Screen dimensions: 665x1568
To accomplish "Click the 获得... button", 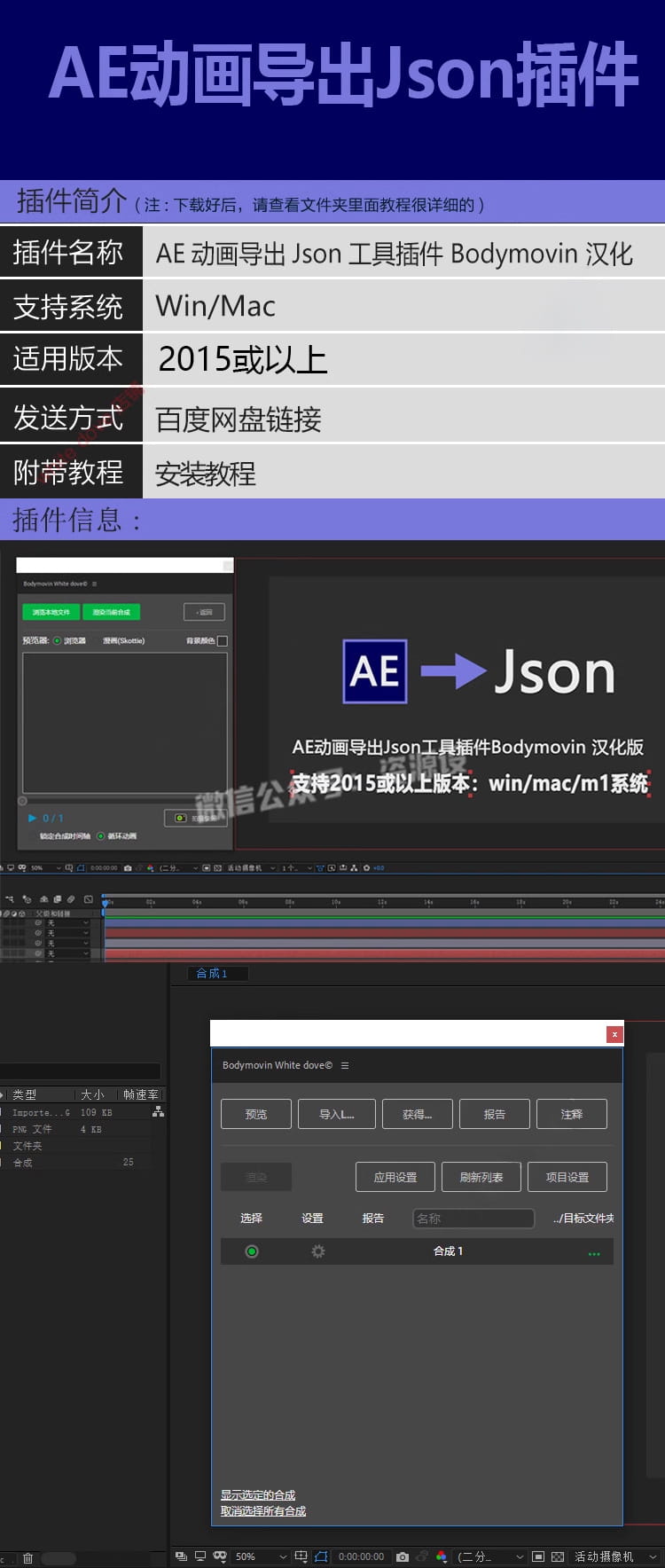I will click(418, 1114).
